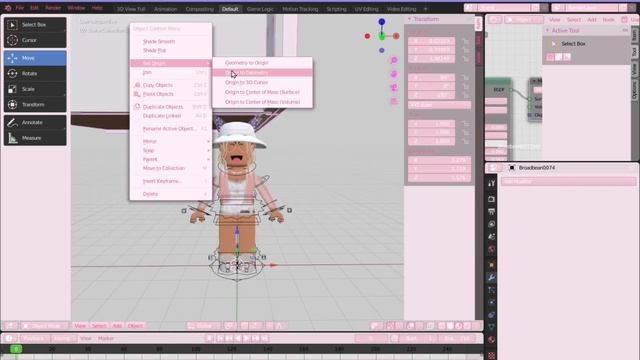Screen dimensions: 640x360
Task: Open the File menu
Action: (20, 8)
